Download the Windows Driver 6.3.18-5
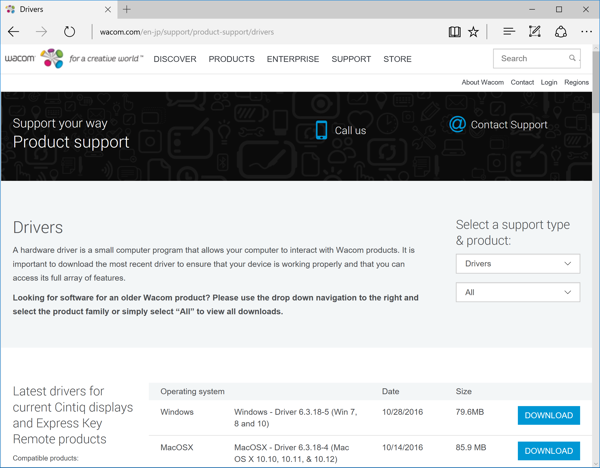600x468 pixels. click(x=549, y=415)
